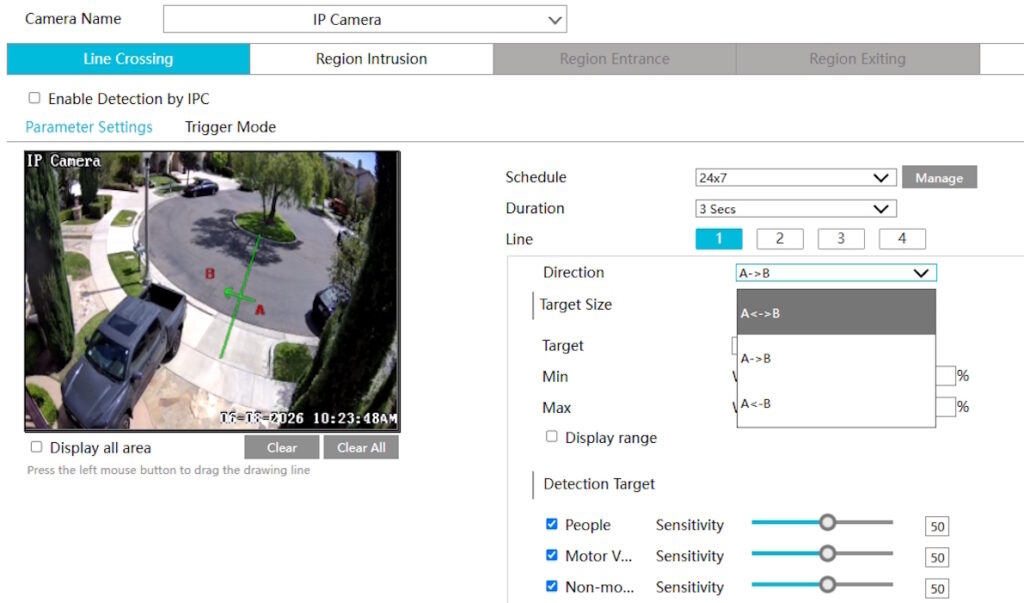Viewport: 1024px width, 603px height.
Task: Choose A<-B direction option
Action: coord(836,404)
